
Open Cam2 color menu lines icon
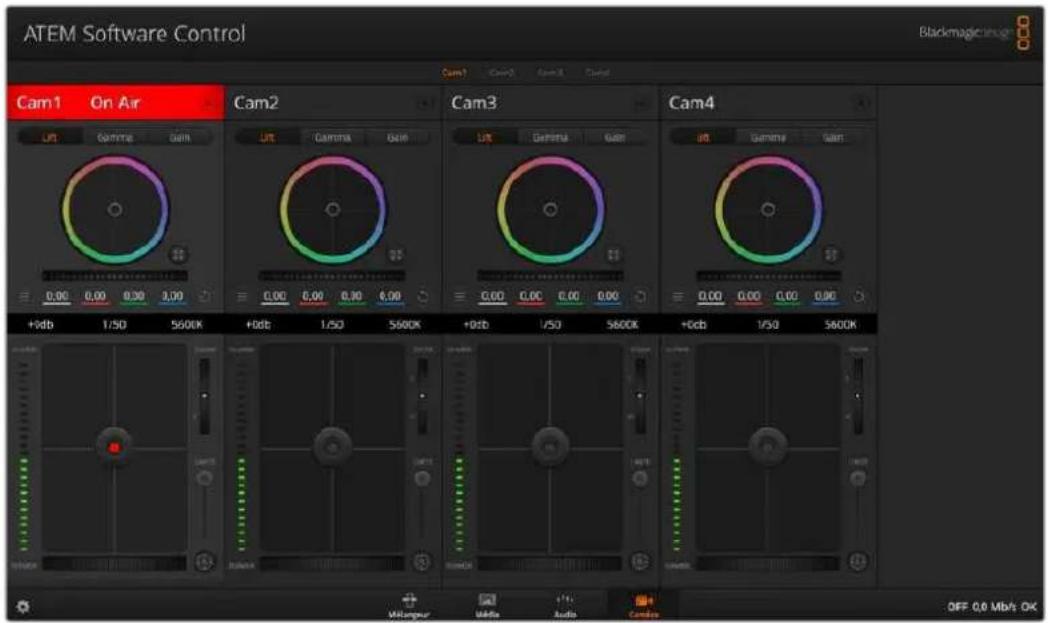pyautogui.click(x=242, y=296)
